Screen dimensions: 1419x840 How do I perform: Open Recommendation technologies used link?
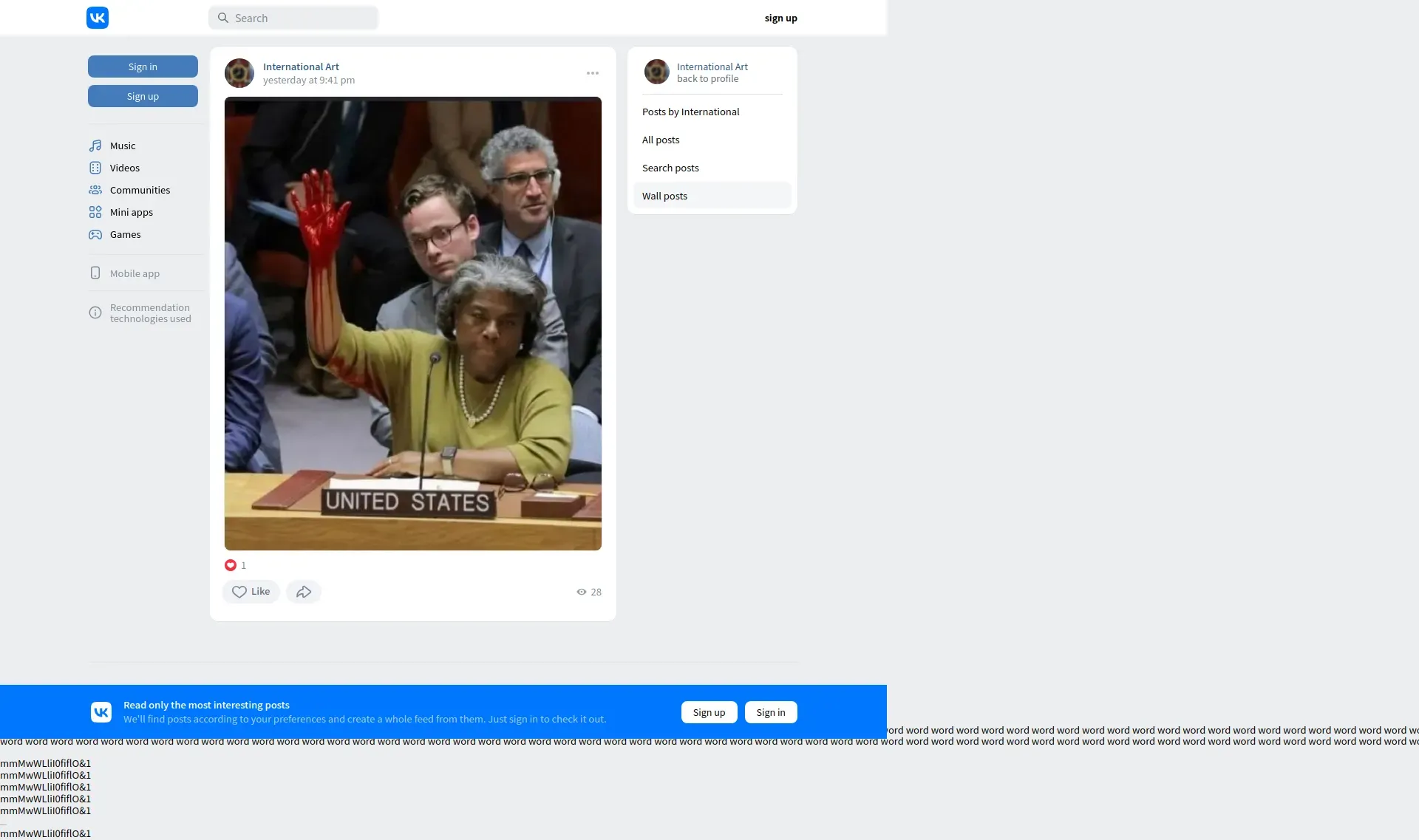(150, 313)
